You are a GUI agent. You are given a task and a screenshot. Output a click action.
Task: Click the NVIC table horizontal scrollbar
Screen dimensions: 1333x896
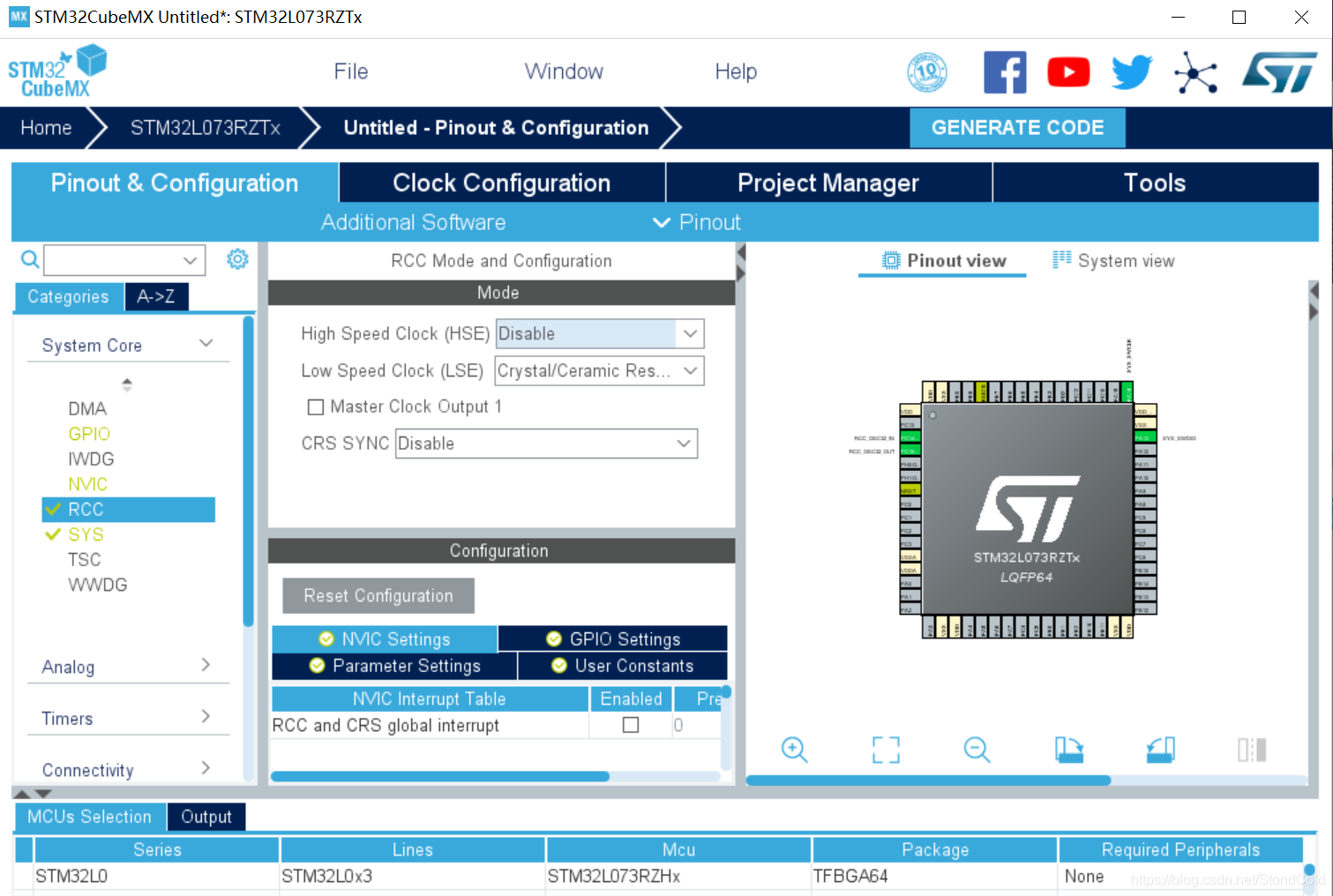[x=440, y=777]
